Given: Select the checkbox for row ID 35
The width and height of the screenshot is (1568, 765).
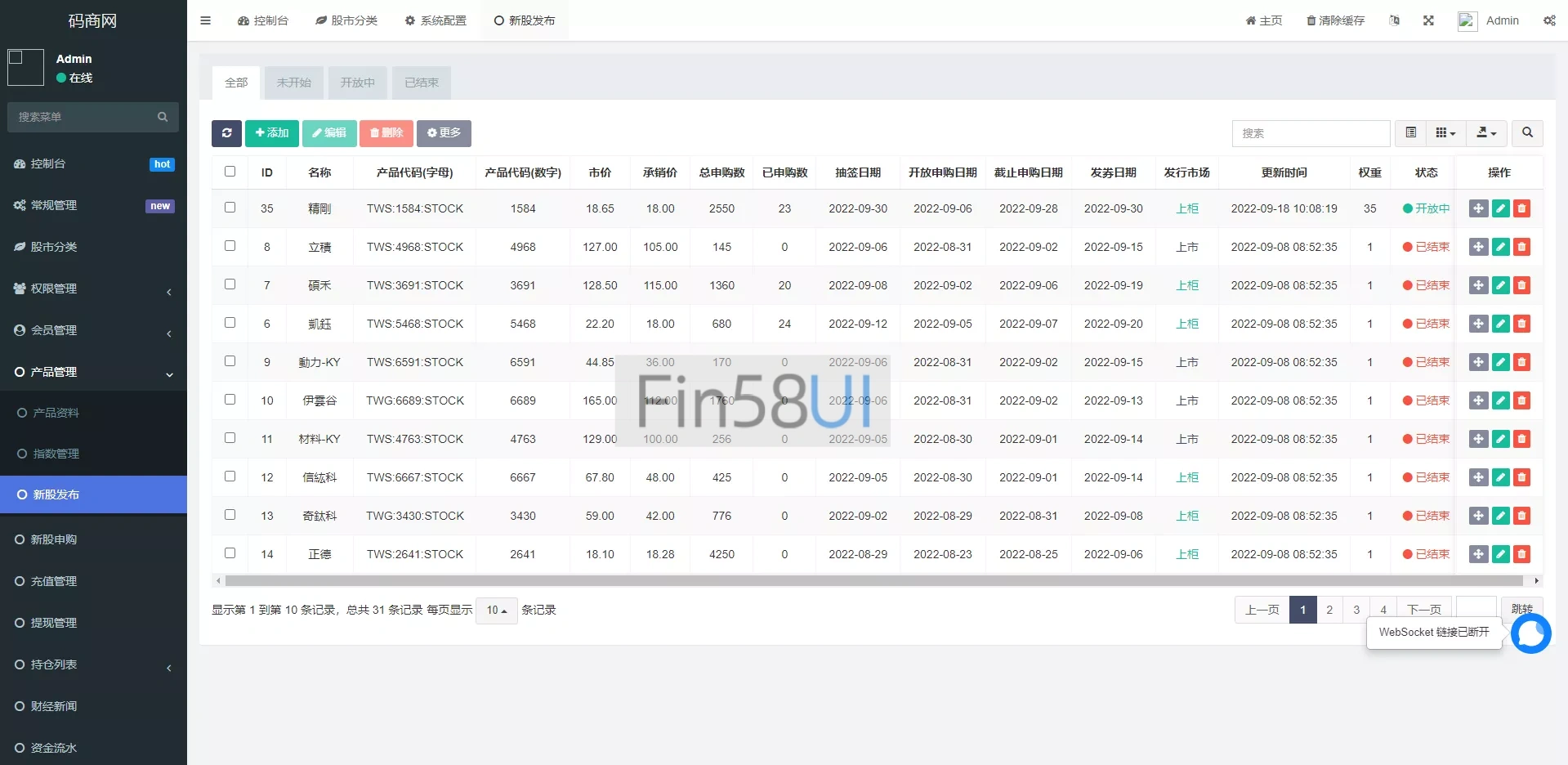Looking at the screenshot, I should (230, 208).
